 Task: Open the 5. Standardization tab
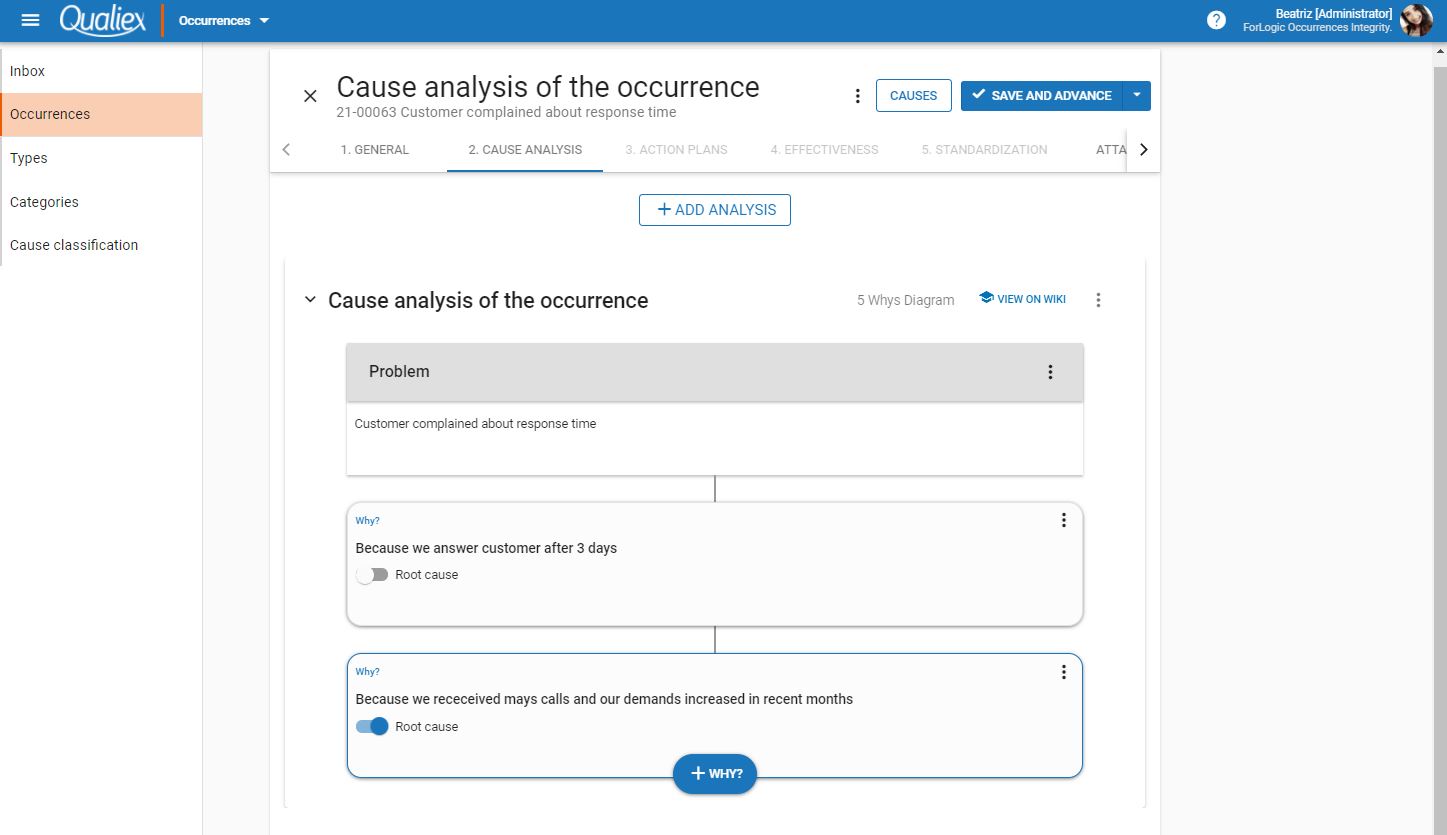(984, 150)
